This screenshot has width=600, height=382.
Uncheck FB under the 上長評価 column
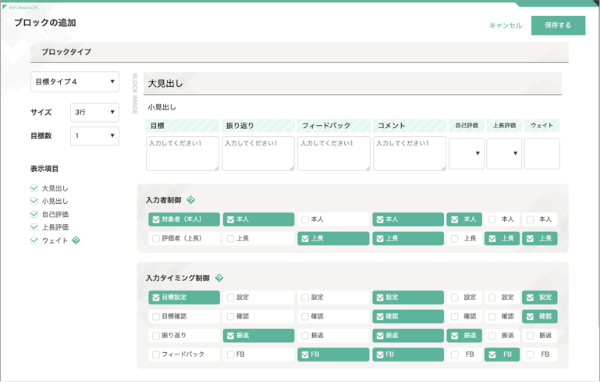(502, 354)
